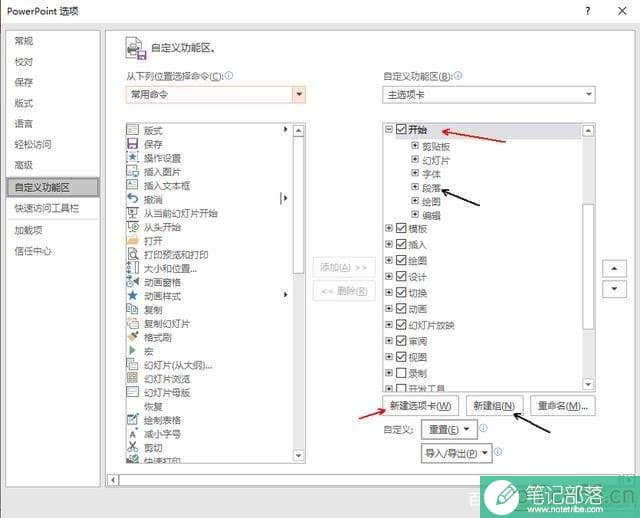The height and width of the screenshot is (518, 640).
Task: Click the 添加(A) >> button
Action: click(344, 267)
